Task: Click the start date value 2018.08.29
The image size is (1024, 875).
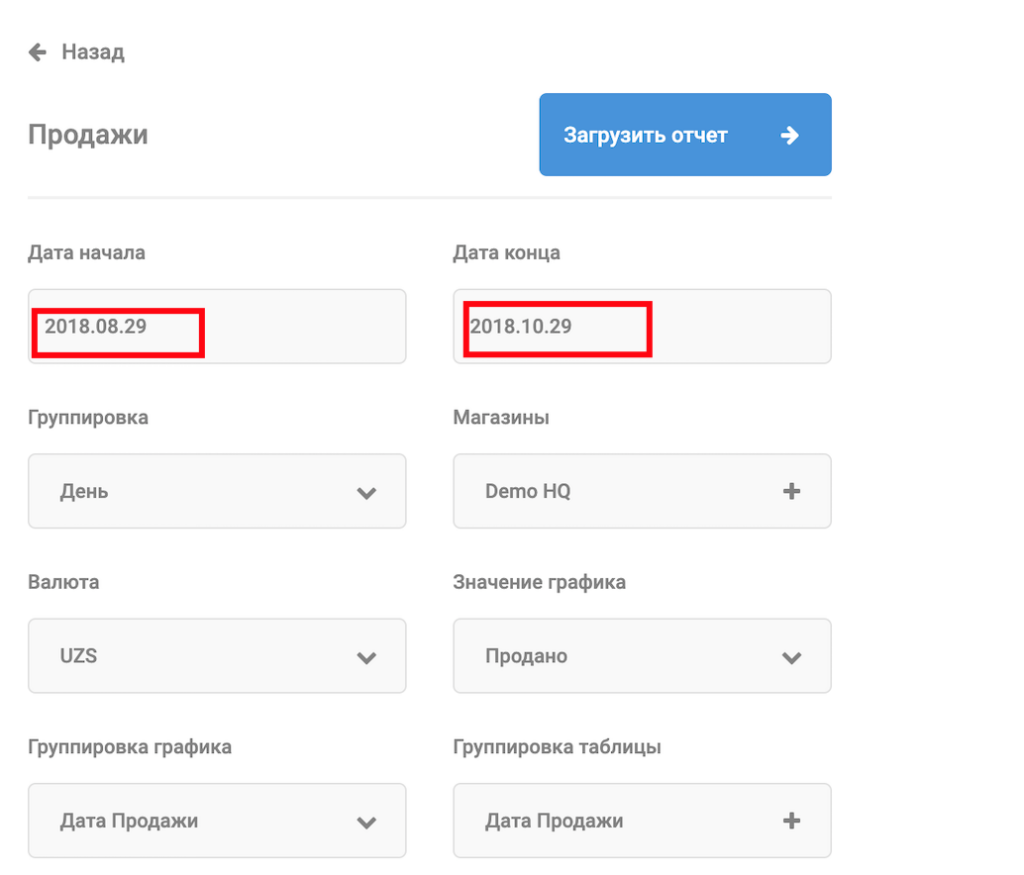Action: [96, 326]
